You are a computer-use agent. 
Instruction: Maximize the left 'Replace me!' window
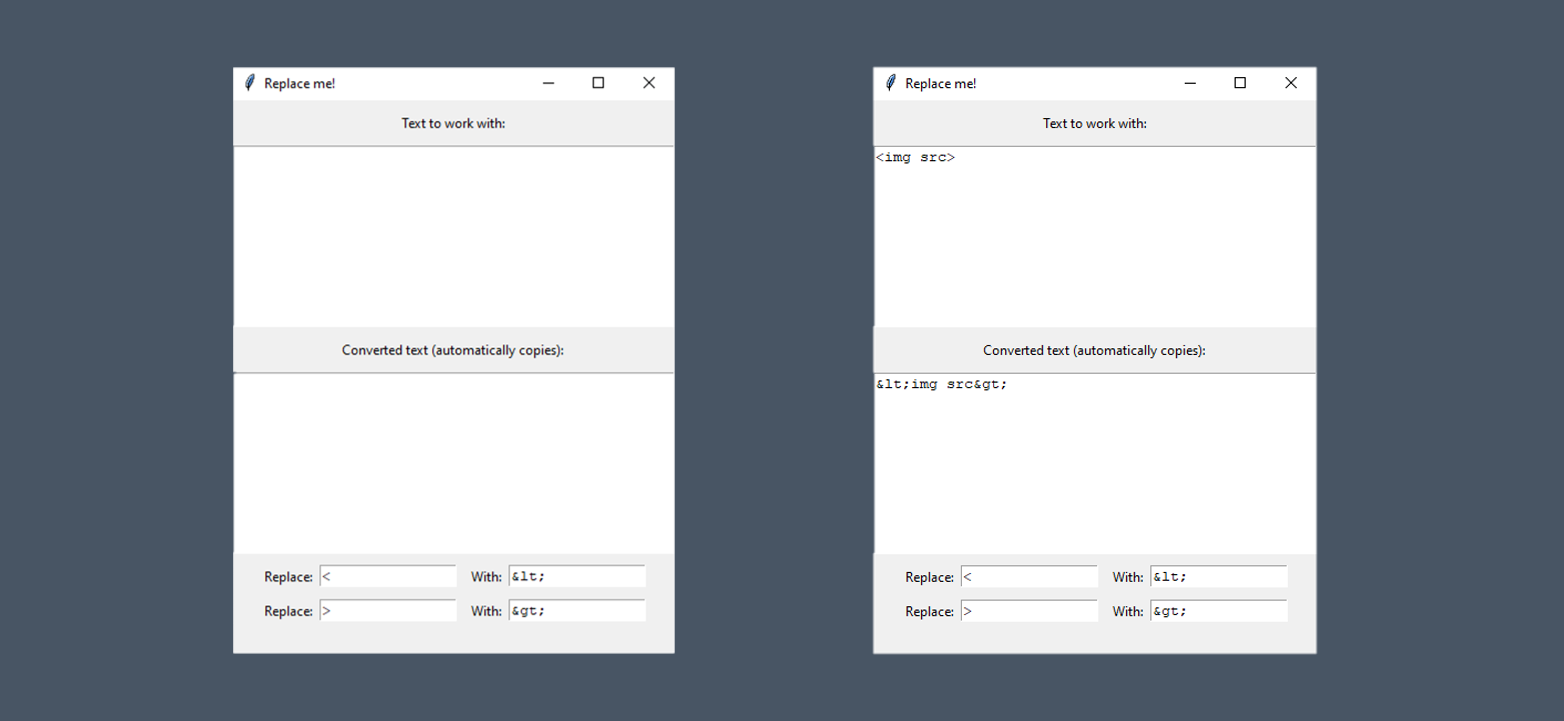pyautogui.click(x=598, y=83)
